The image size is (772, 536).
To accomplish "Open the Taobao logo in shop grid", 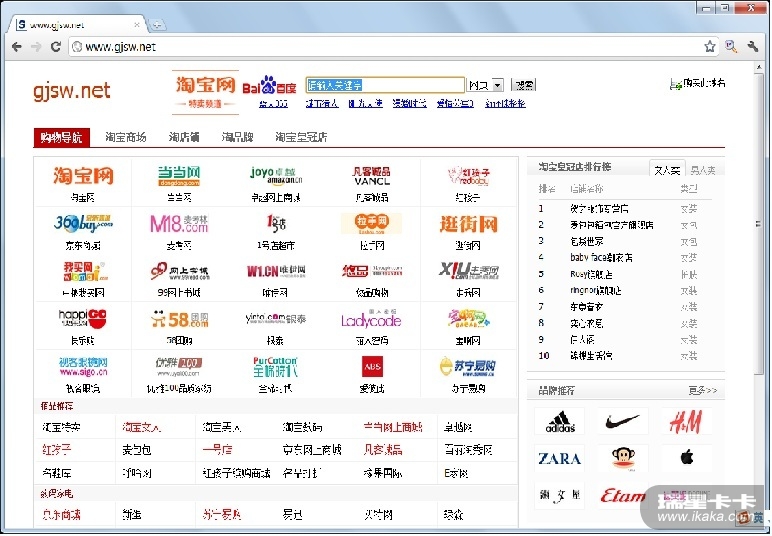I will coord(83,176).
